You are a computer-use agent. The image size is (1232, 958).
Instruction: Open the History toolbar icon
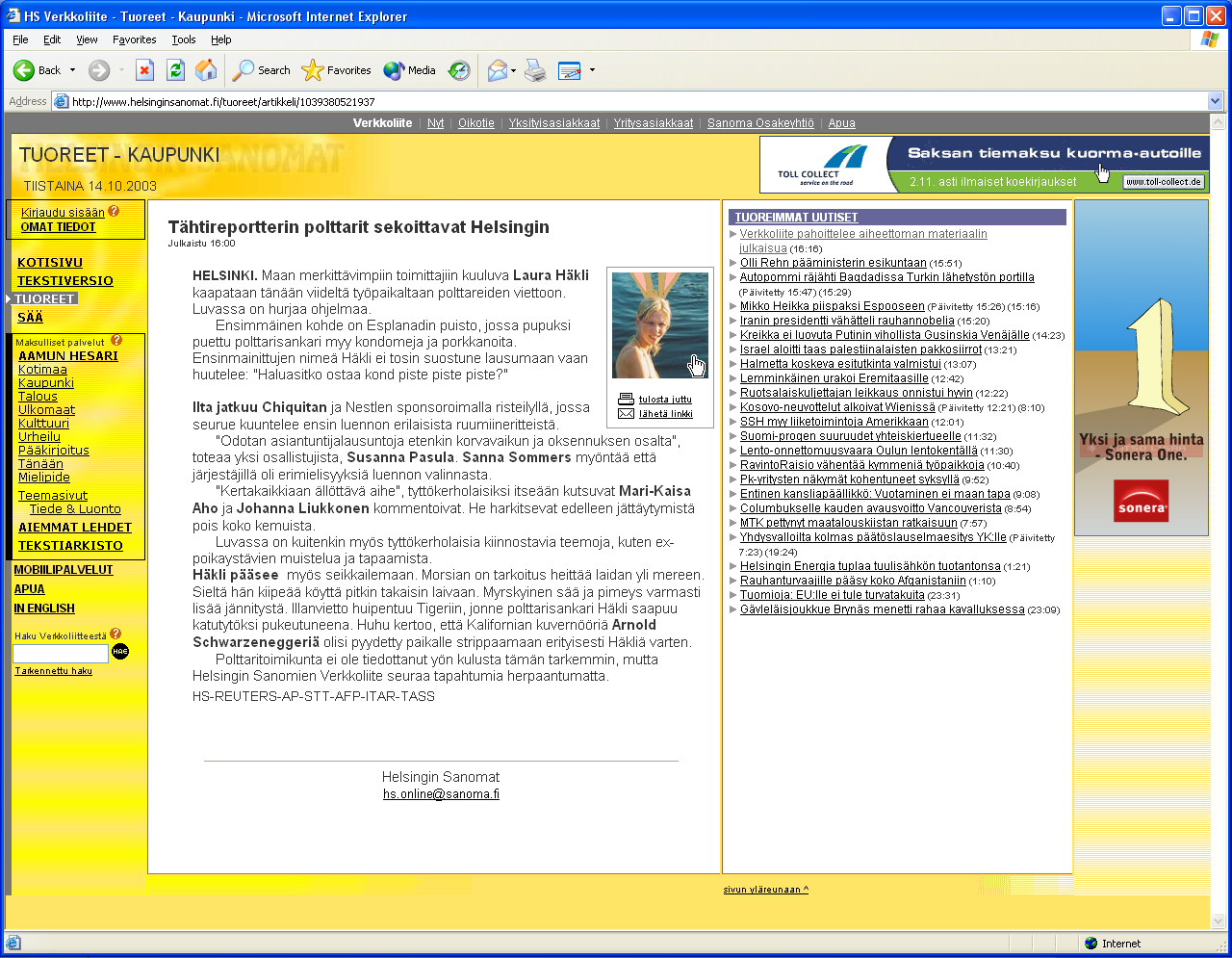tap(460, 70)
